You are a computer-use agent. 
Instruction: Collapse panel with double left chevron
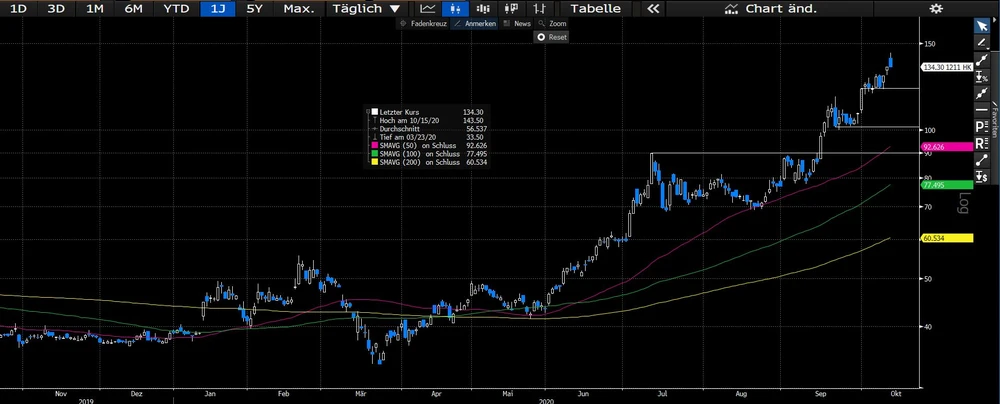[x=652, y=9]
